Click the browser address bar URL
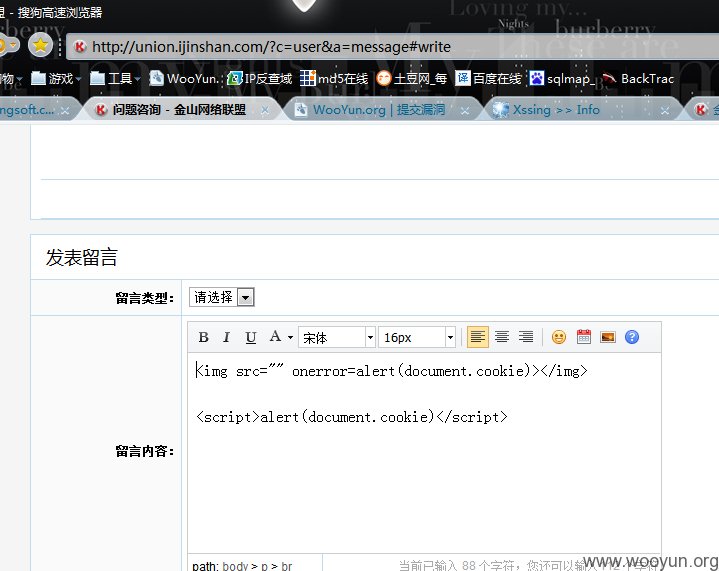The image size is (719, 571). pos(271,47)
